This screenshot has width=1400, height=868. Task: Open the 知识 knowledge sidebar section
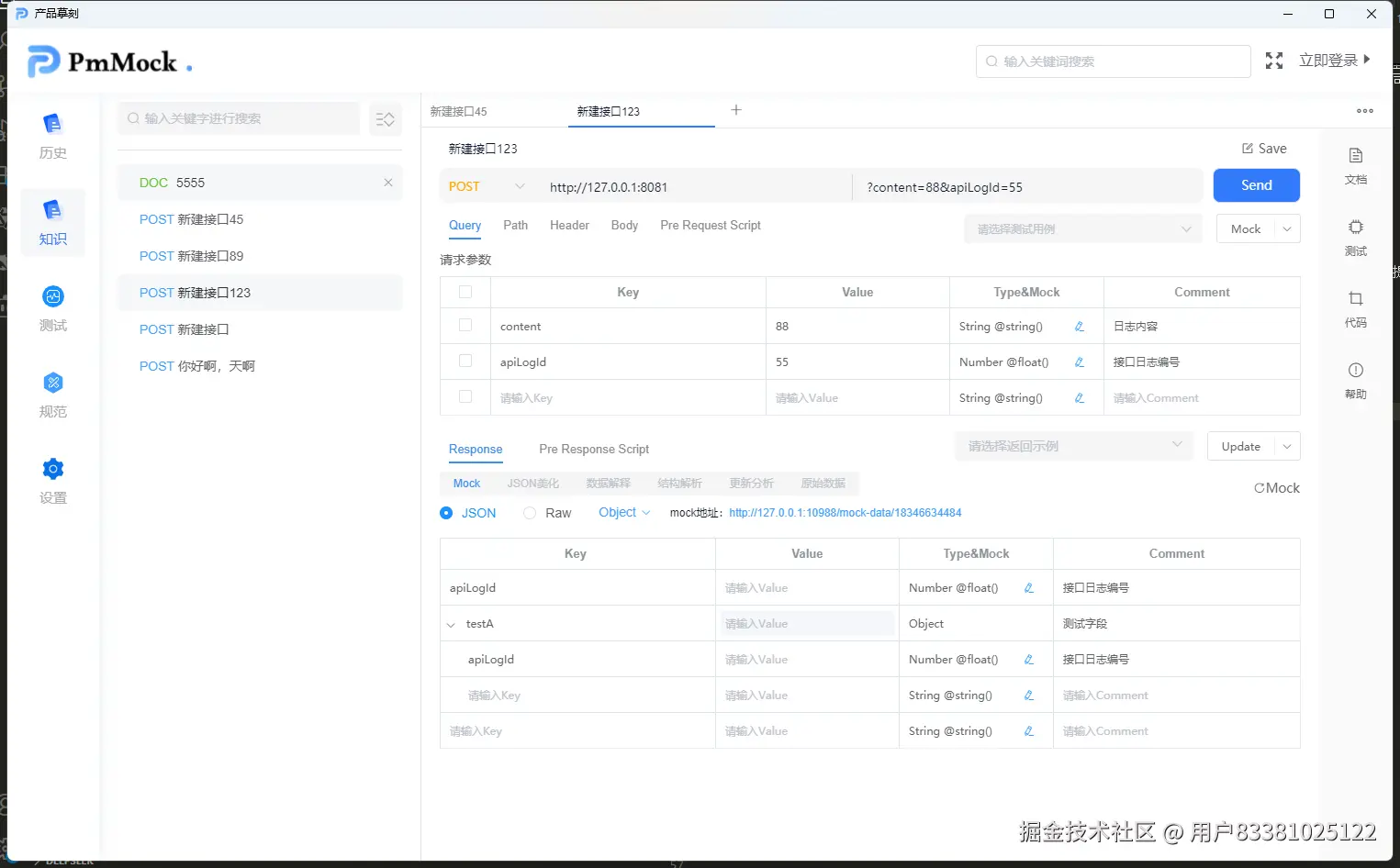[53, 222]
